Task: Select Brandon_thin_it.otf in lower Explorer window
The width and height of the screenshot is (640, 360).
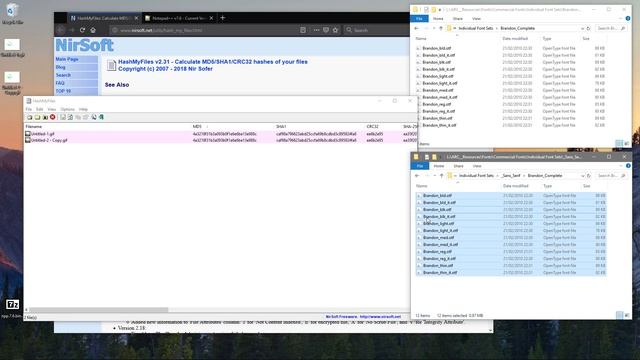Action: [440, 272]
